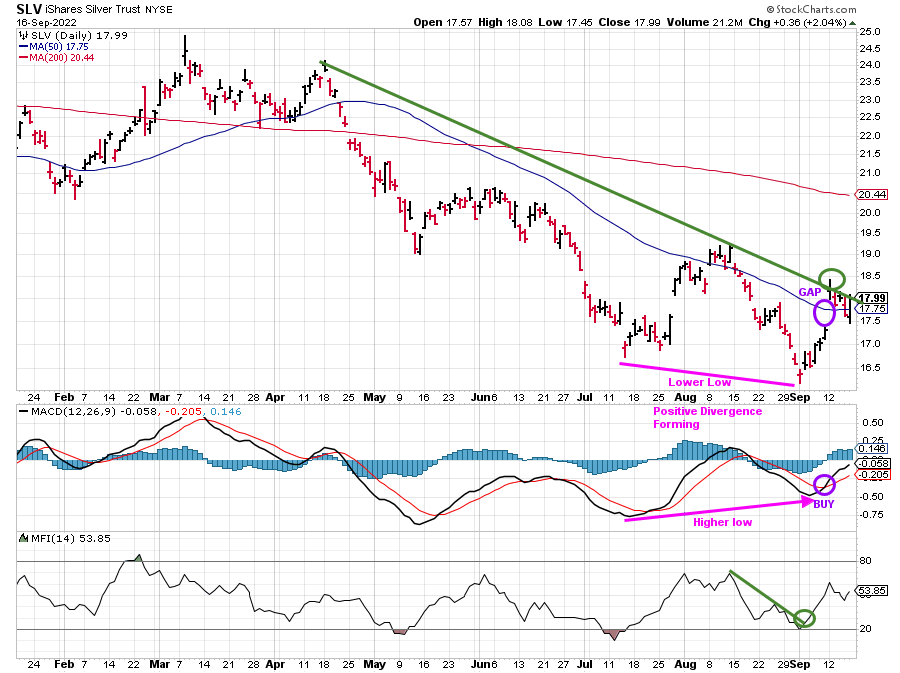900x673 pixels.
Task: Click the 20.44 red price tag on axis
Action: coord(872,194)
